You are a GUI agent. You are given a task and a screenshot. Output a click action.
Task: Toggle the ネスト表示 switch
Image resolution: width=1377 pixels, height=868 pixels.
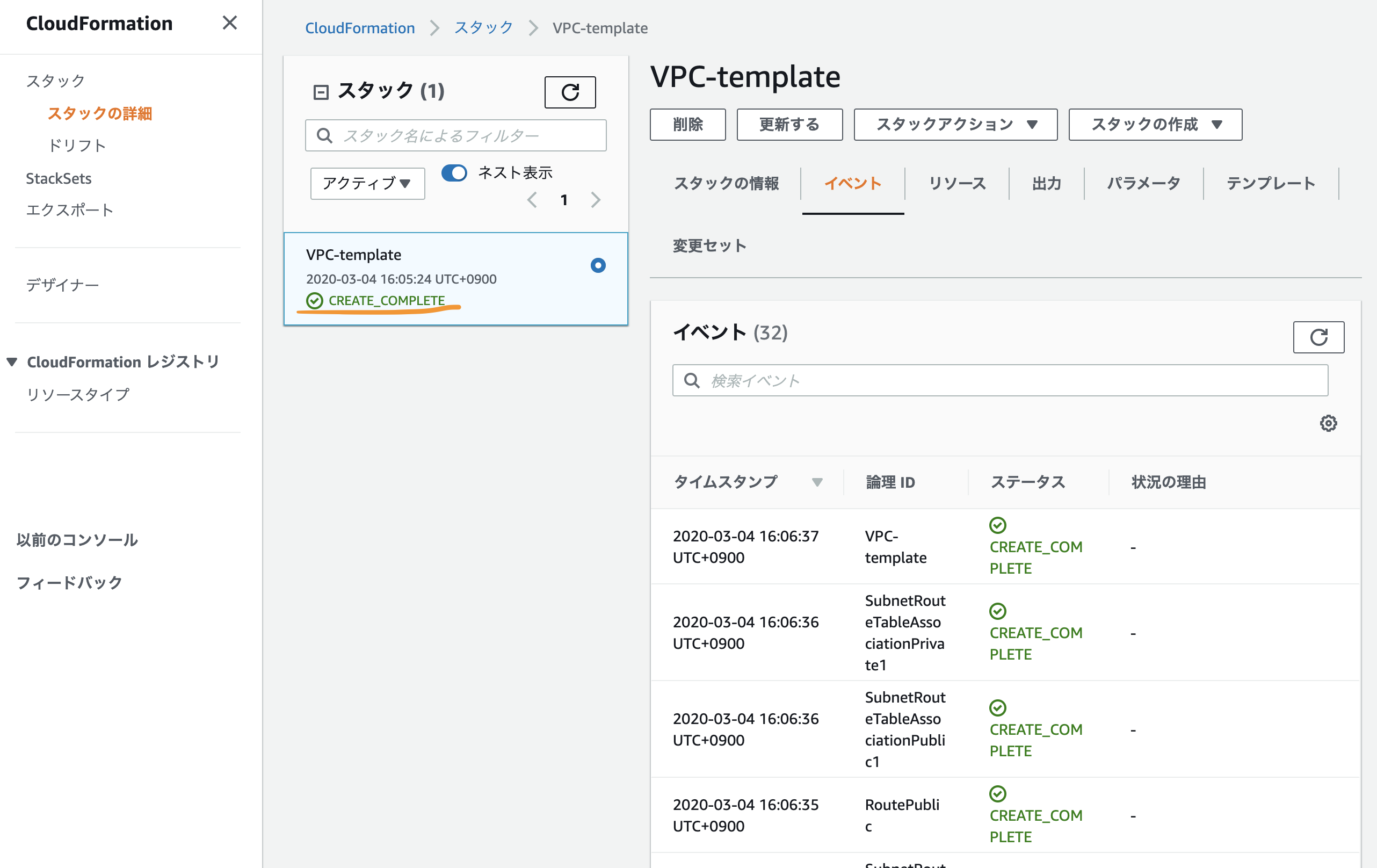[x=454, y=172]
